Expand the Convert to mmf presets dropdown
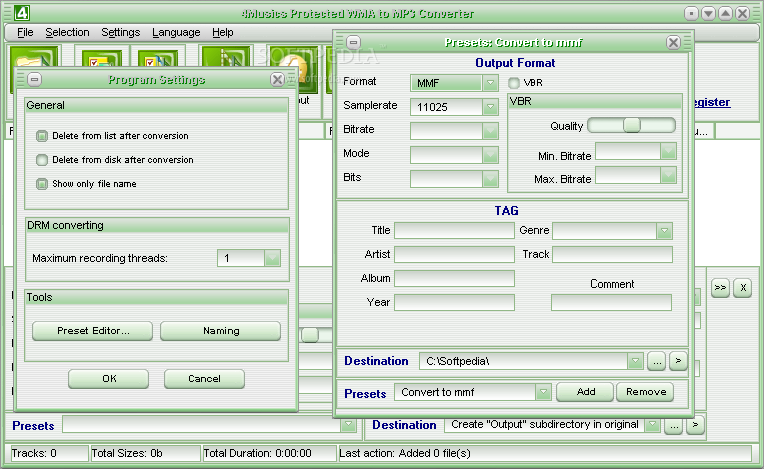 click(x=543, y=392)
